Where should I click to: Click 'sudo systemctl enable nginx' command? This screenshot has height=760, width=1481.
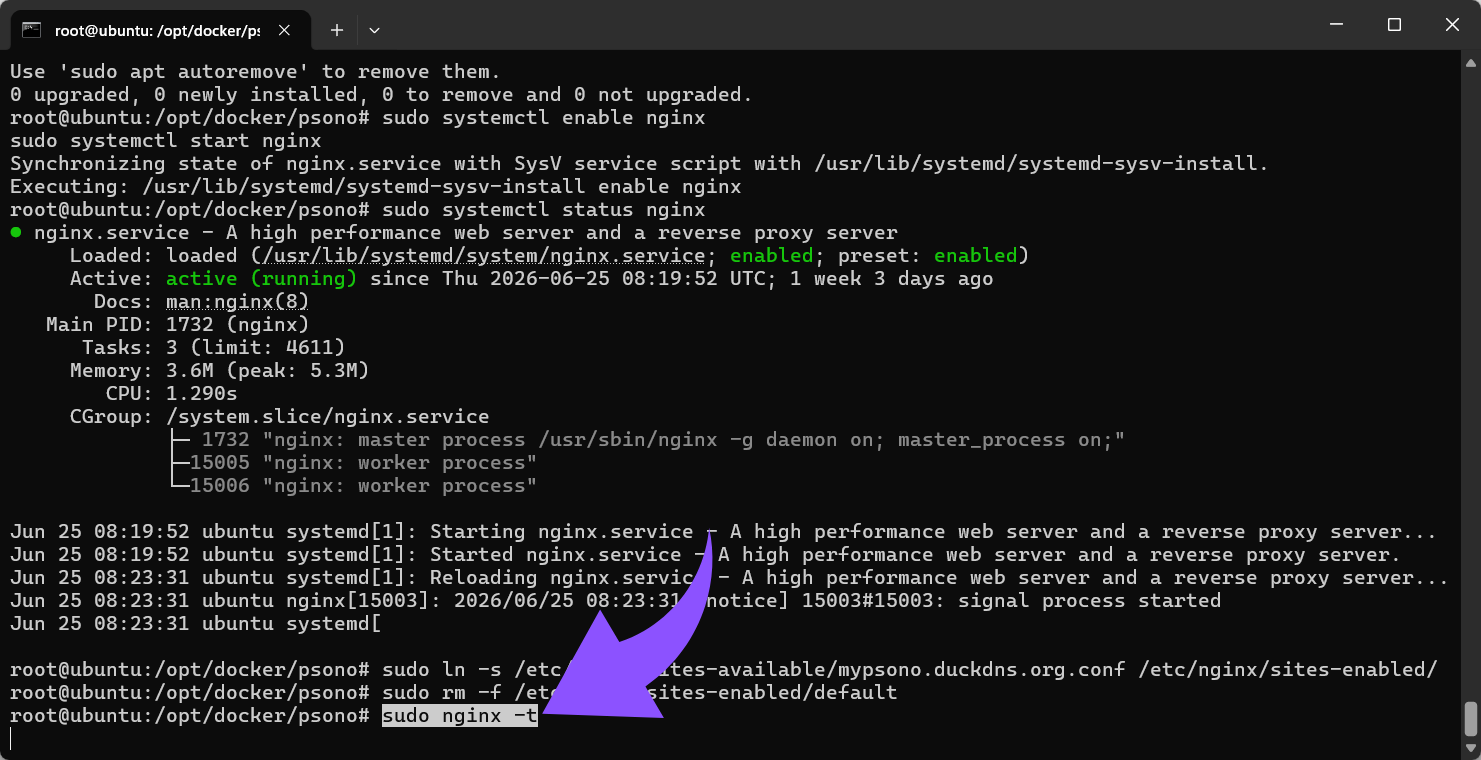[x=544, y=118]
